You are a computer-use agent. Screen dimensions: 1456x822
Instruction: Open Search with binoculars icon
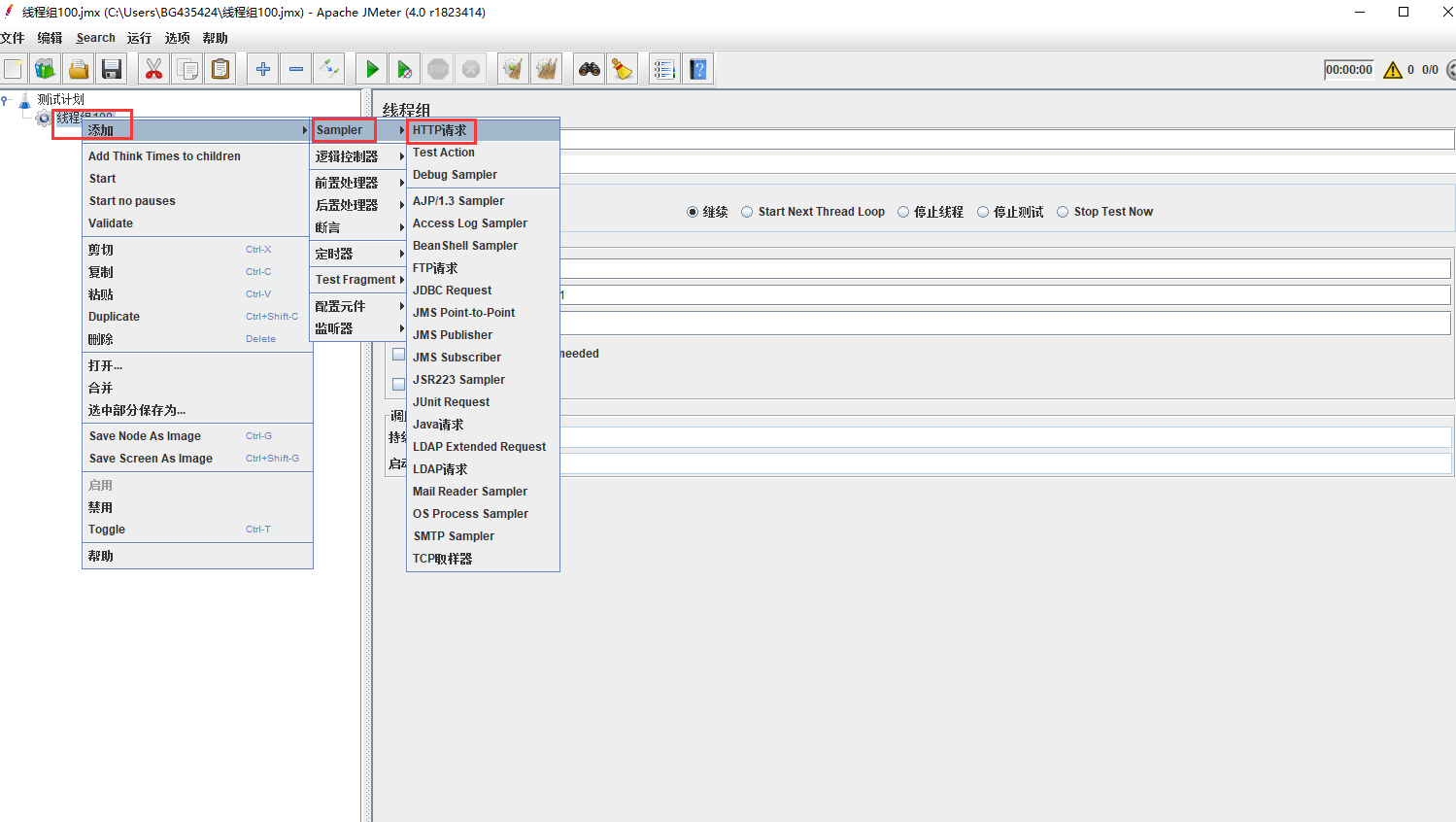589,69
